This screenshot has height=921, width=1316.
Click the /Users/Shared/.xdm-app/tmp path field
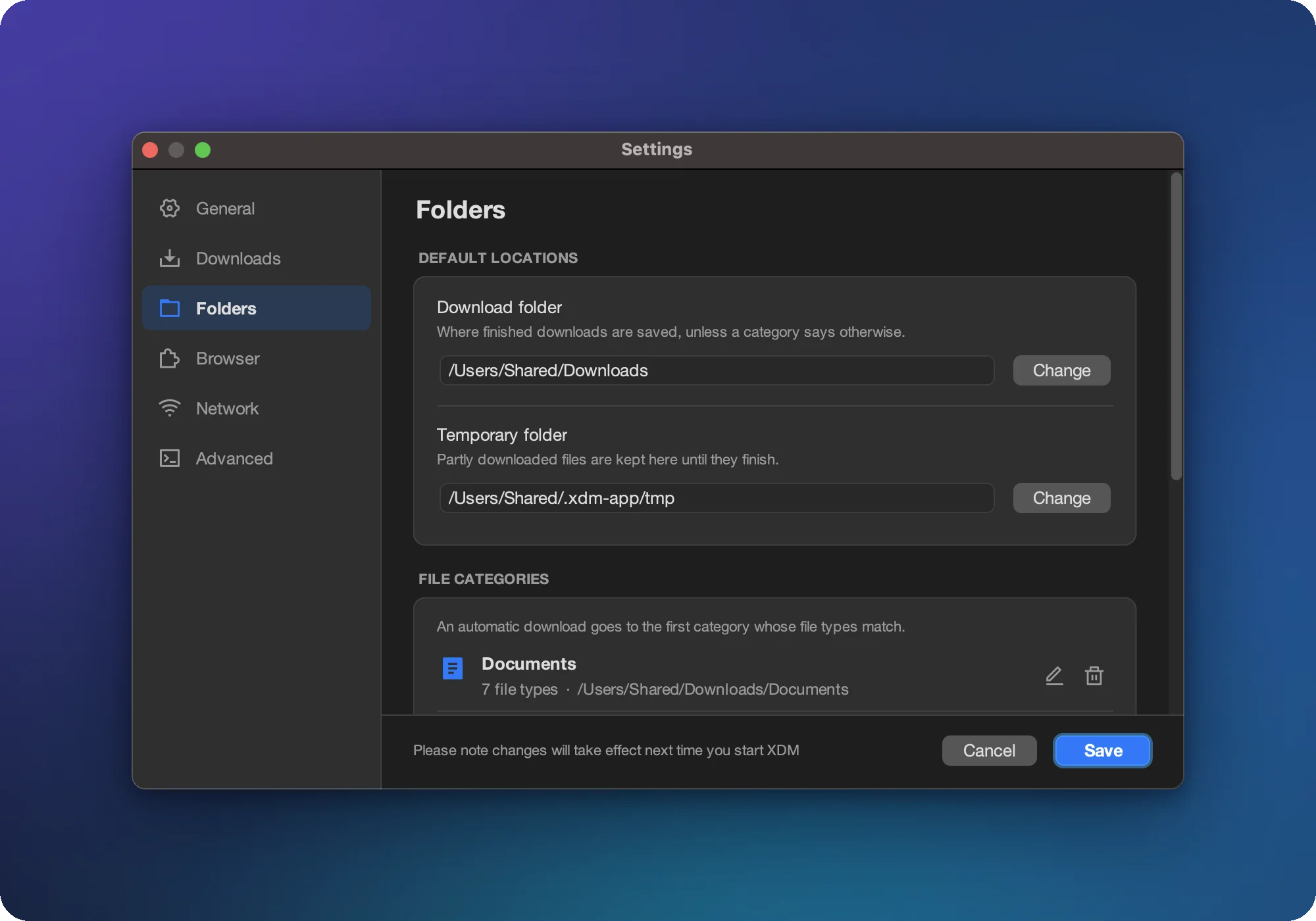(x=717, y=498)
